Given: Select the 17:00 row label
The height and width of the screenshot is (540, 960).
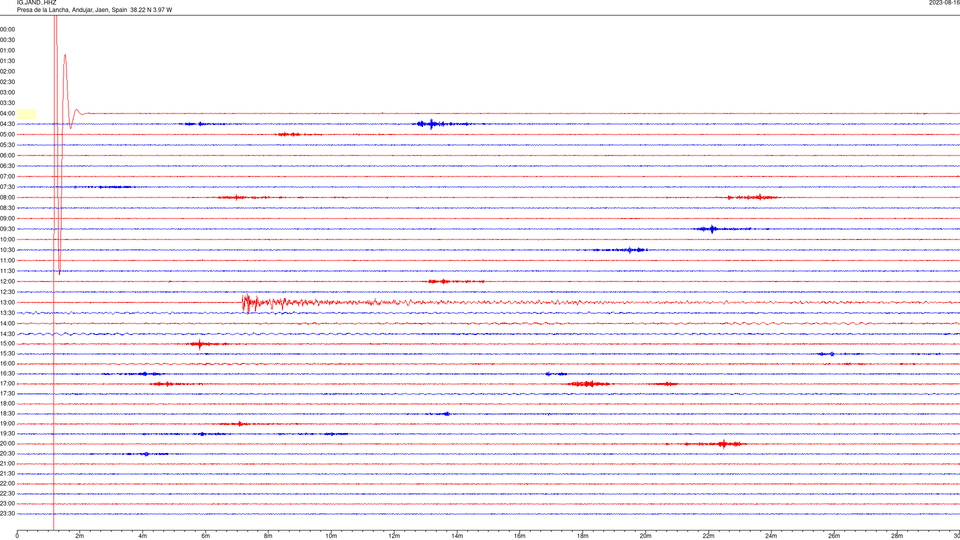Looking at the screenshot, I should click(7, 384).
